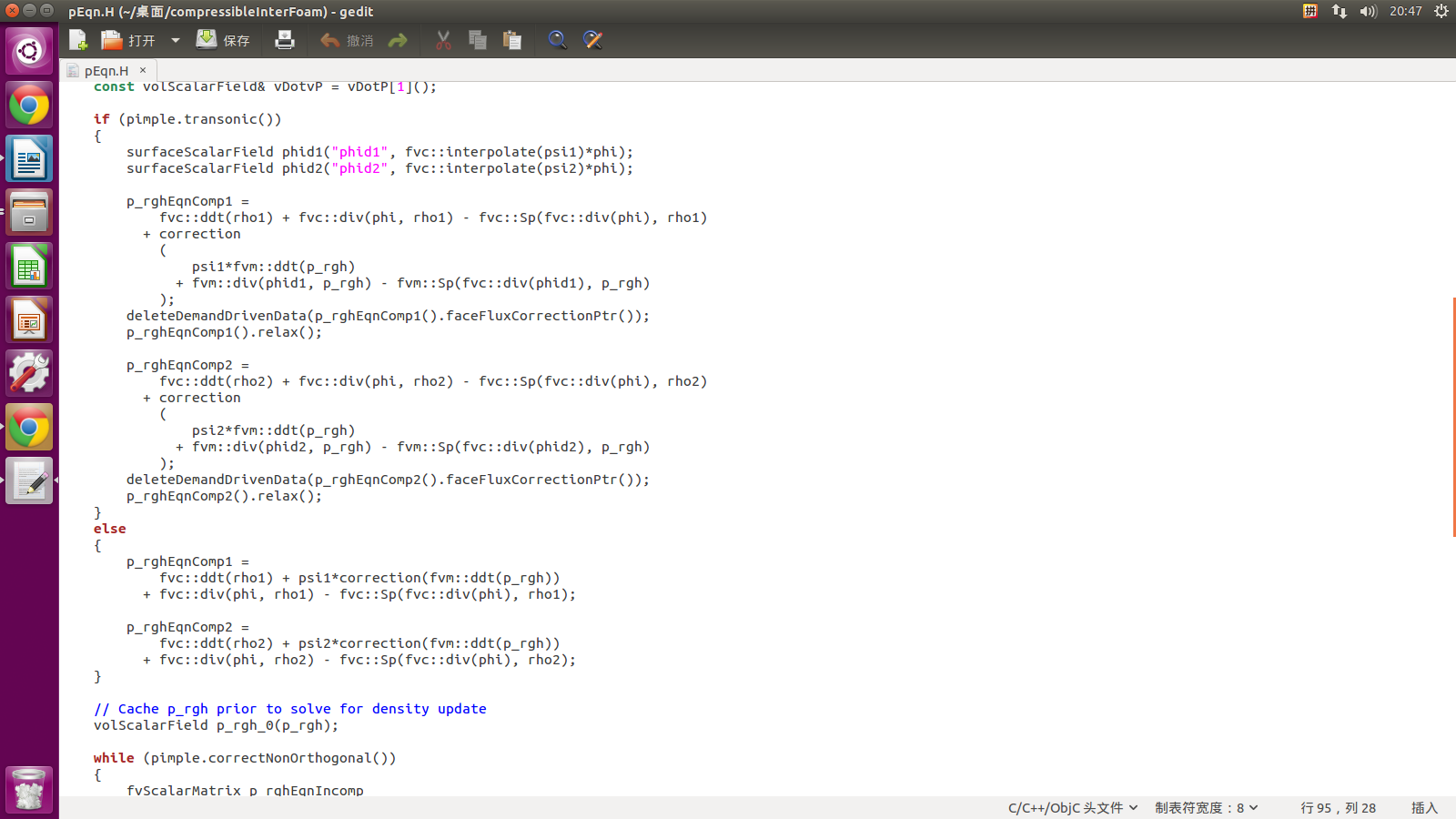Redo the last undone action

398,40
